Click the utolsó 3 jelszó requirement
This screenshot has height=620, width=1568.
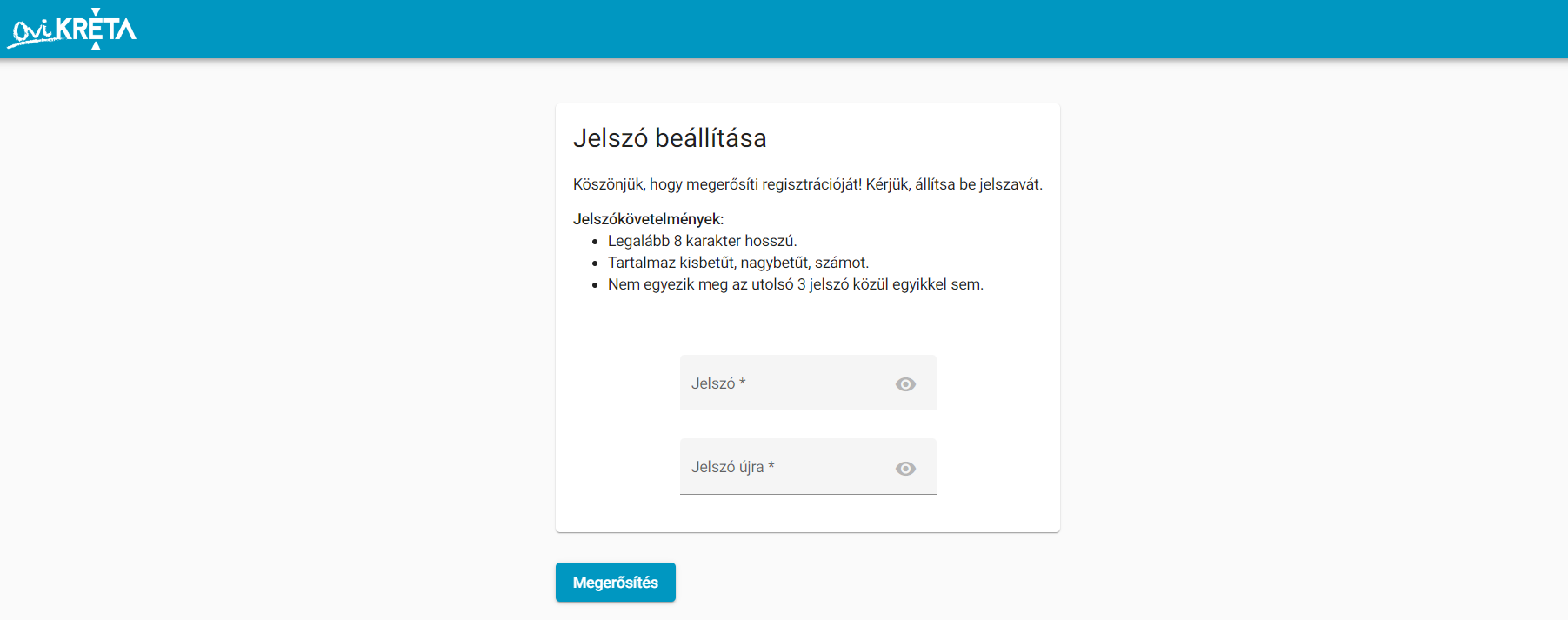(x=796, y=284)
